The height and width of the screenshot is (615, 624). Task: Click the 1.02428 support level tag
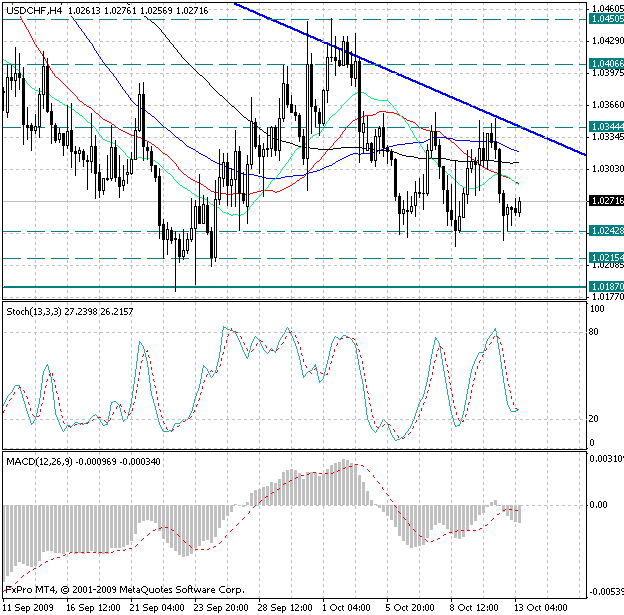(x=606, y=231)
